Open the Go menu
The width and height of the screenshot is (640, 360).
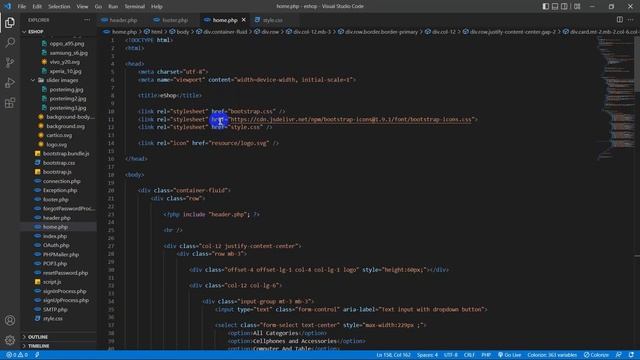(98, 6)
